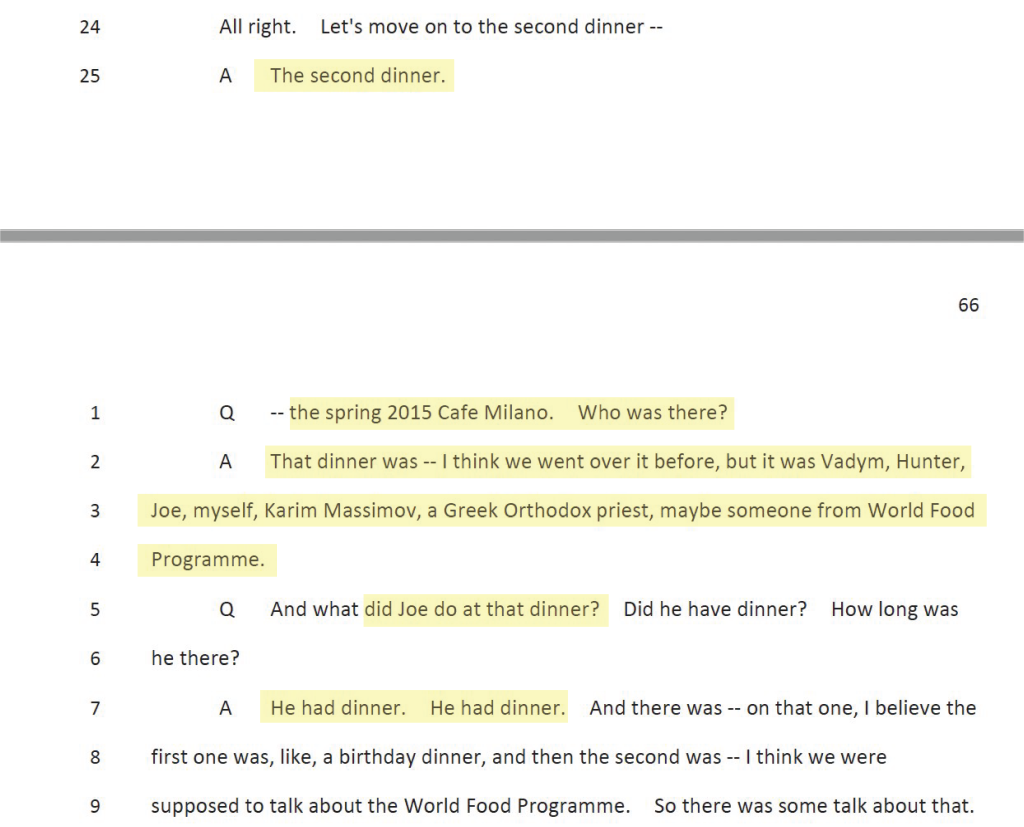Click the second highlighted 'He had dinner.'
Viewport: 1024px width, 827px height.
498,708
